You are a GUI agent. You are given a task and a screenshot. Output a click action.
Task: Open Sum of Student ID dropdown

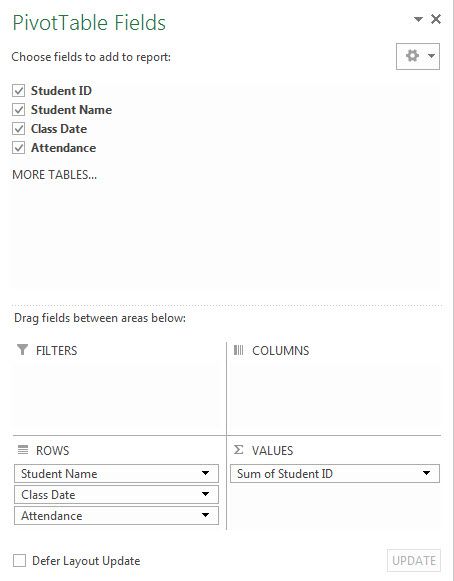(x=427, y=473)
